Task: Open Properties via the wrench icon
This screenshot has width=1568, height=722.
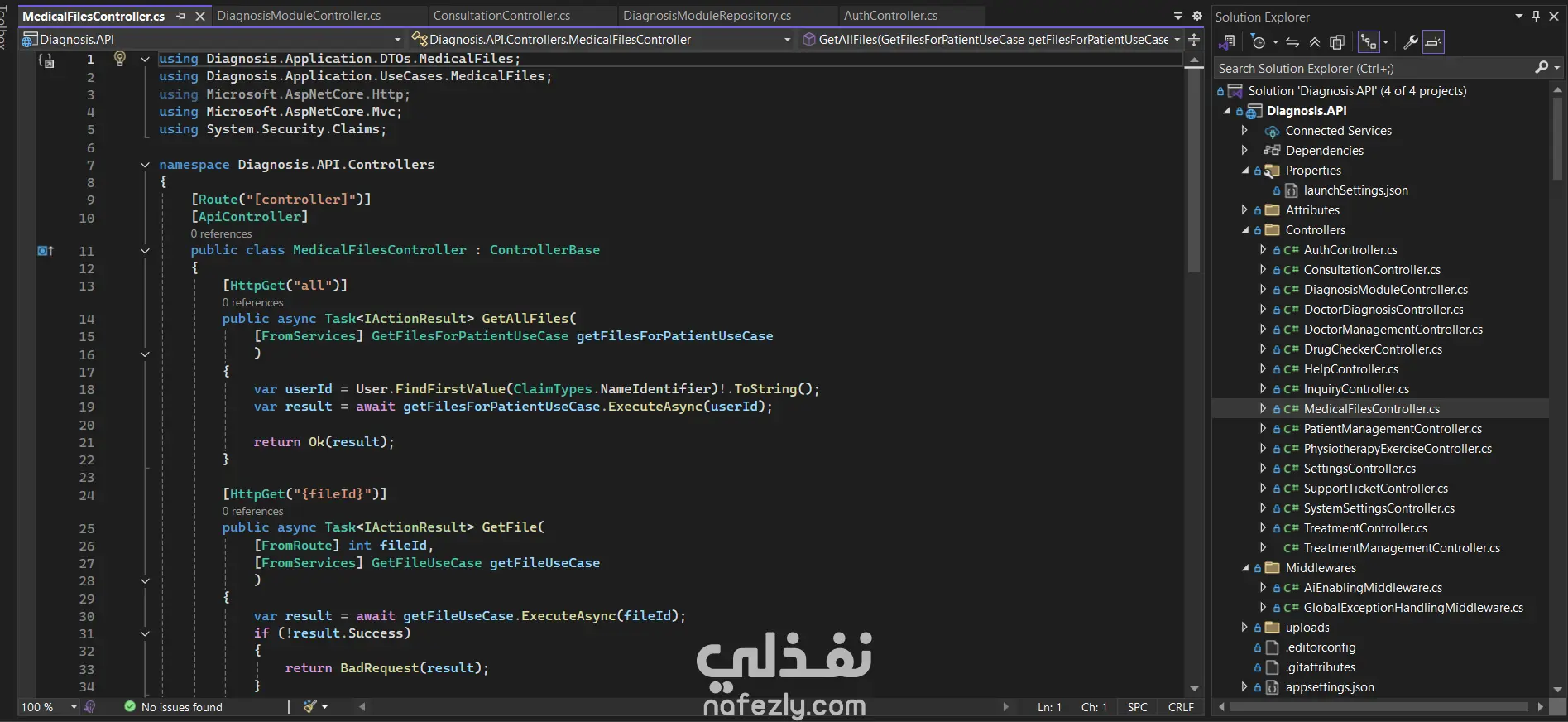Action: tap(1411, 42)
